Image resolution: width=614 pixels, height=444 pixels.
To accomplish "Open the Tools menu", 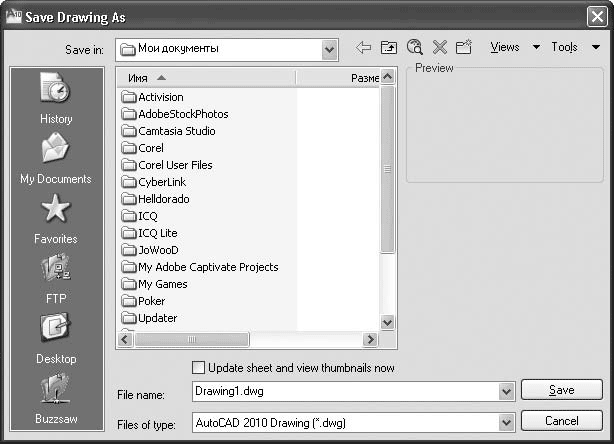I will point(573,48).
